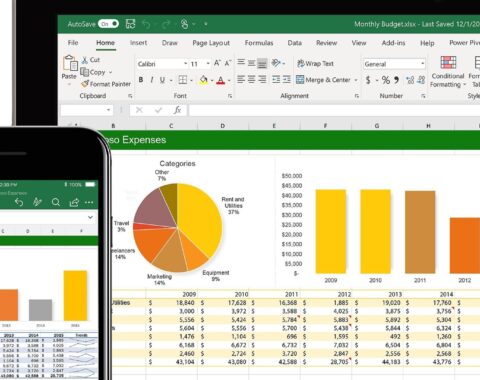Screen dimensions: 480x380
Task: Click the Wrap Text button
Action: tap(315, 63)
